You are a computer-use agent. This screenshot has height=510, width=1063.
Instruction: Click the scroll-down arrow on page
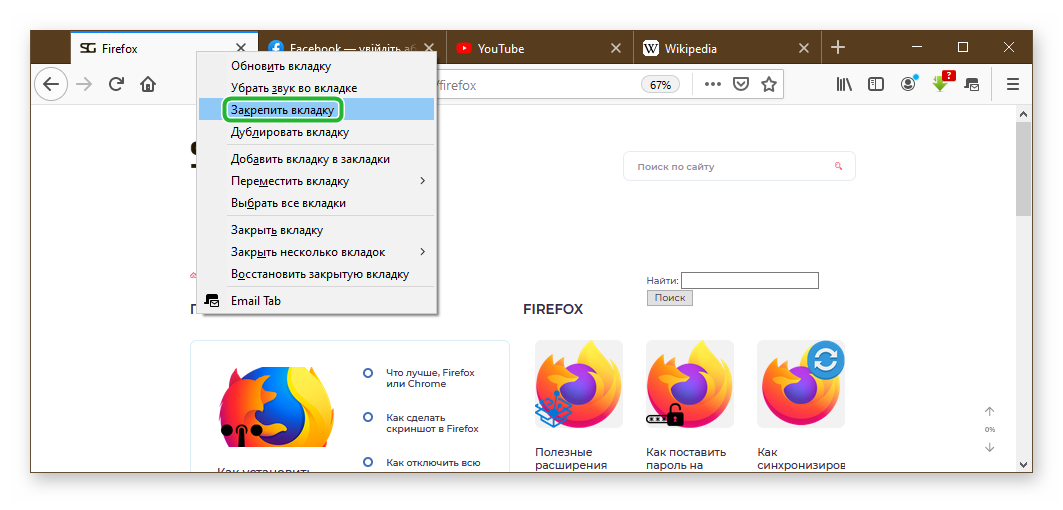pyautogui.click(x=990, y=447)
